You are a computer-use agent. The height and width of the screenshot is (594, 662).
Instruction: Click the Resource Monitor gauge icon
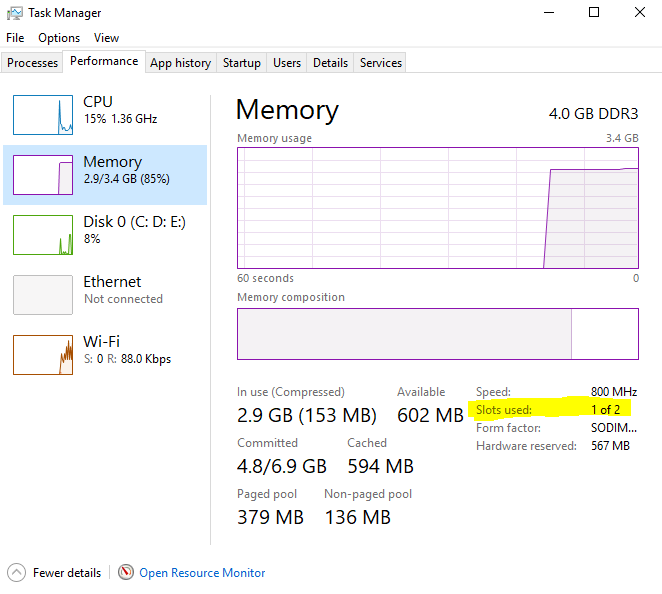point(126,573)
